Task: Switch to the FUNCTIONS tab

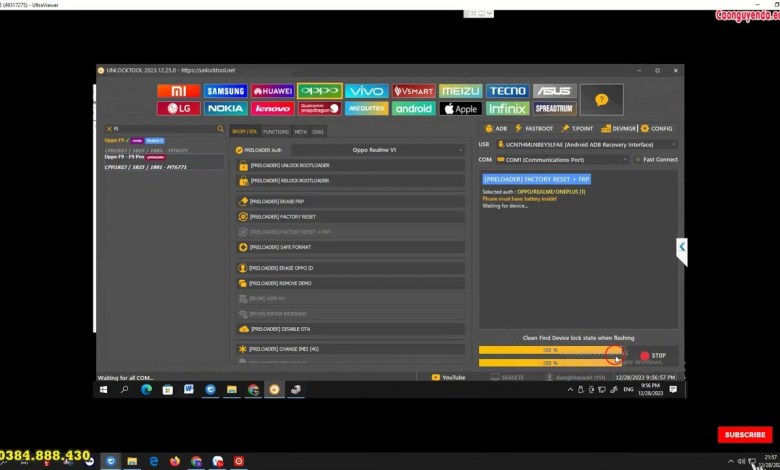Action: point(276,131)
